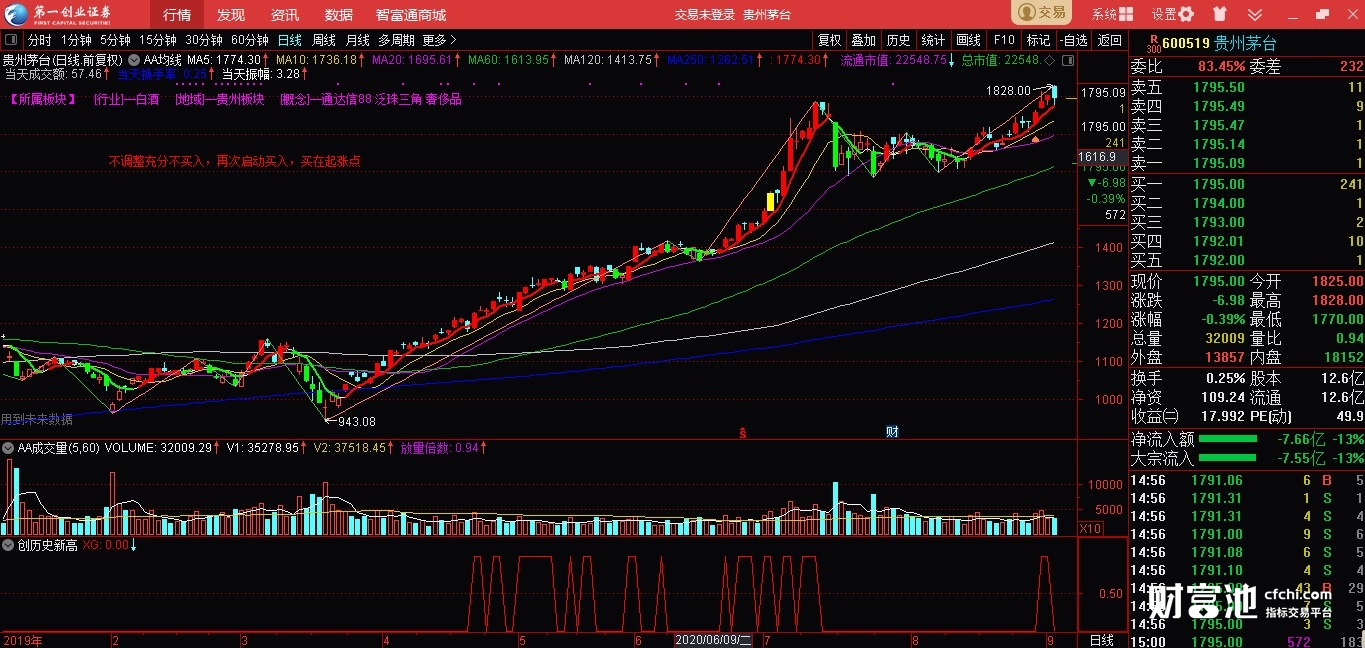Select the 60分钟 period

pos(250,40)
